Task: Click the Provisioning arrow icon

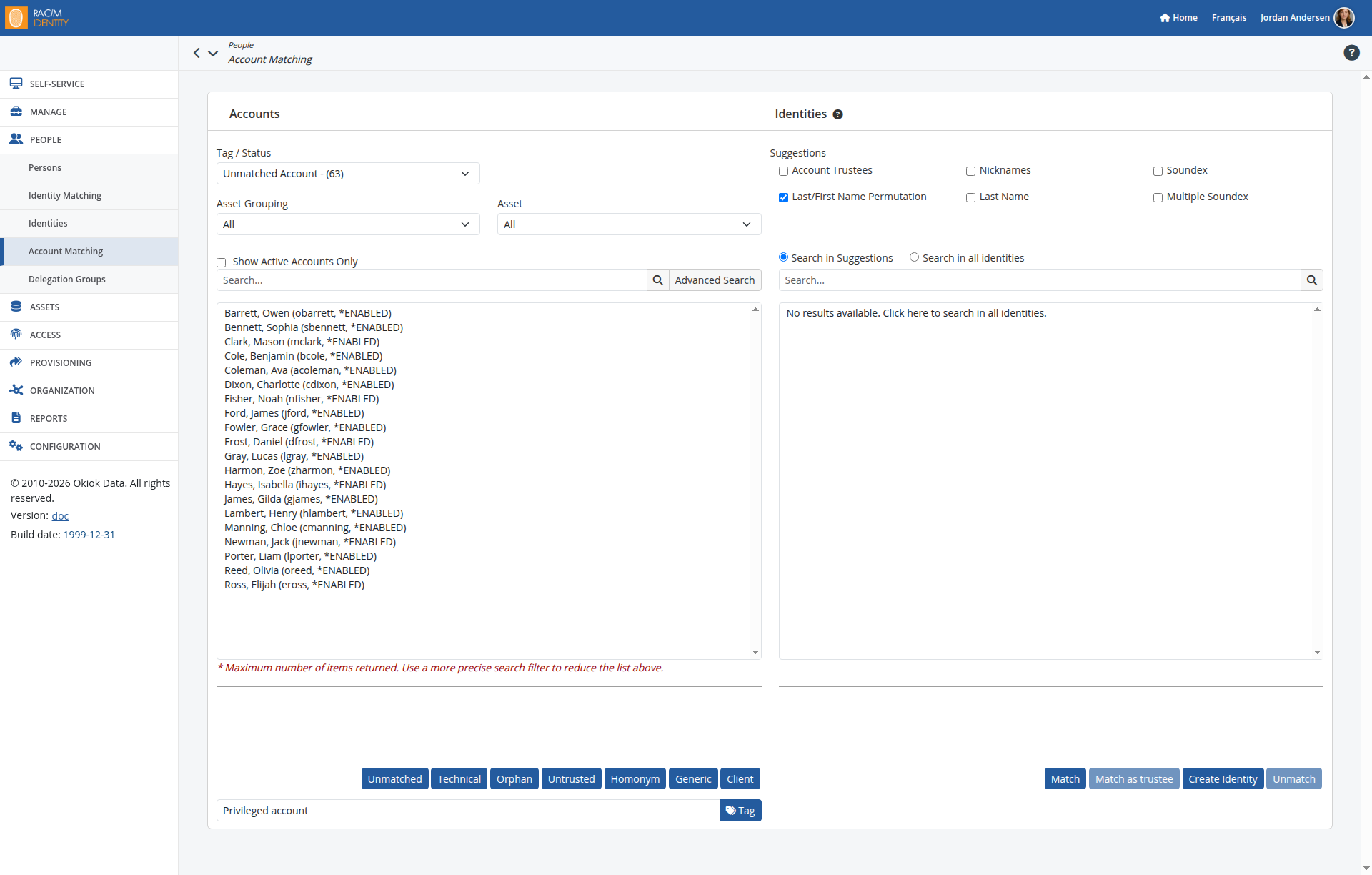Action: pos(16,362)
